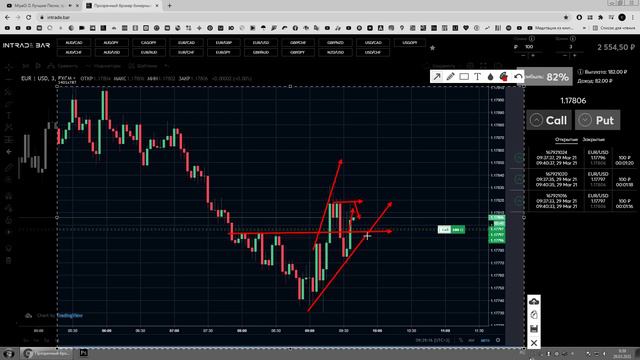Viewport: 640px width, 360px height.
Task: Select the arrow annotation tool
Action: 437,77
